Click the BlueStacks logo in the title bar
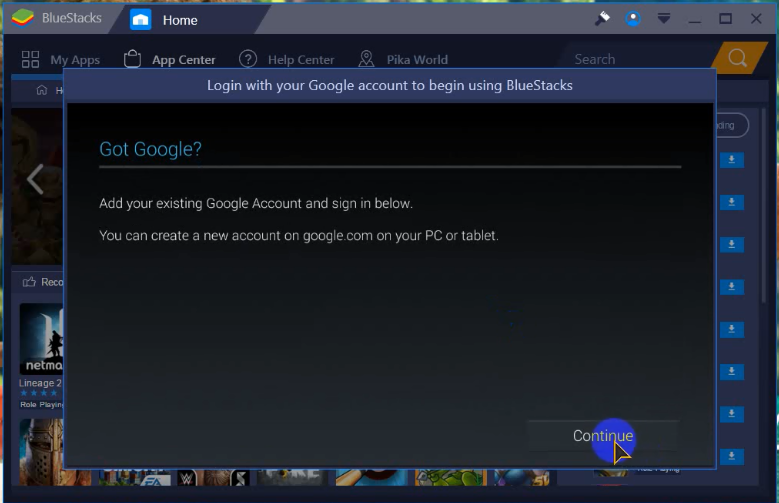This screenshot has height=503, width=779. [23, 18]
